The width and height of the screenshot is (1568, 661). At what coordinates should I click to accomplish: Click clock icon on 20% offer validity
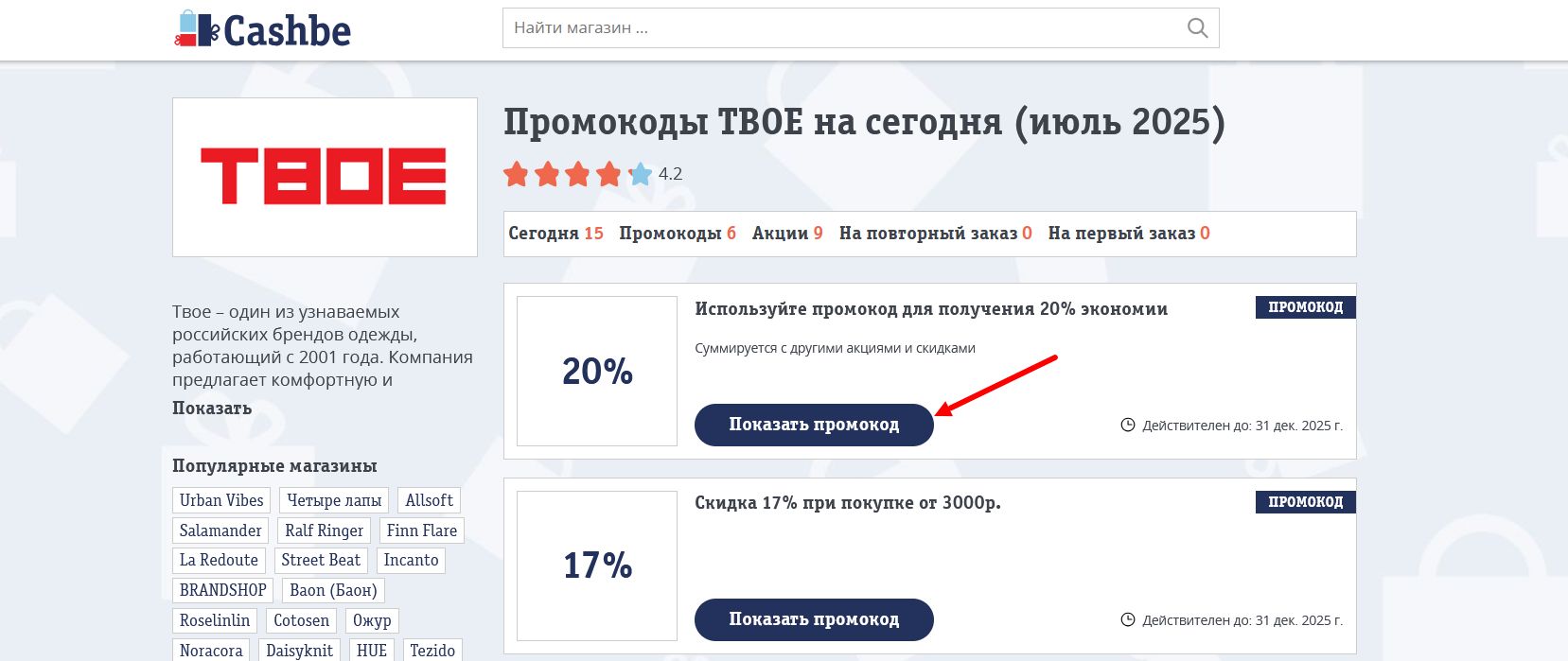1128,426
